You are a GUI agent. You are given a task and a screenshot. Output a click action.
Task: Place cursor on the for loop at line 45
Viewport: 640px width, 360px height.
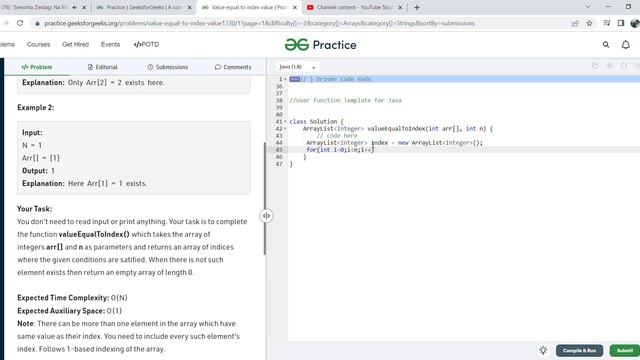[340, 150]
